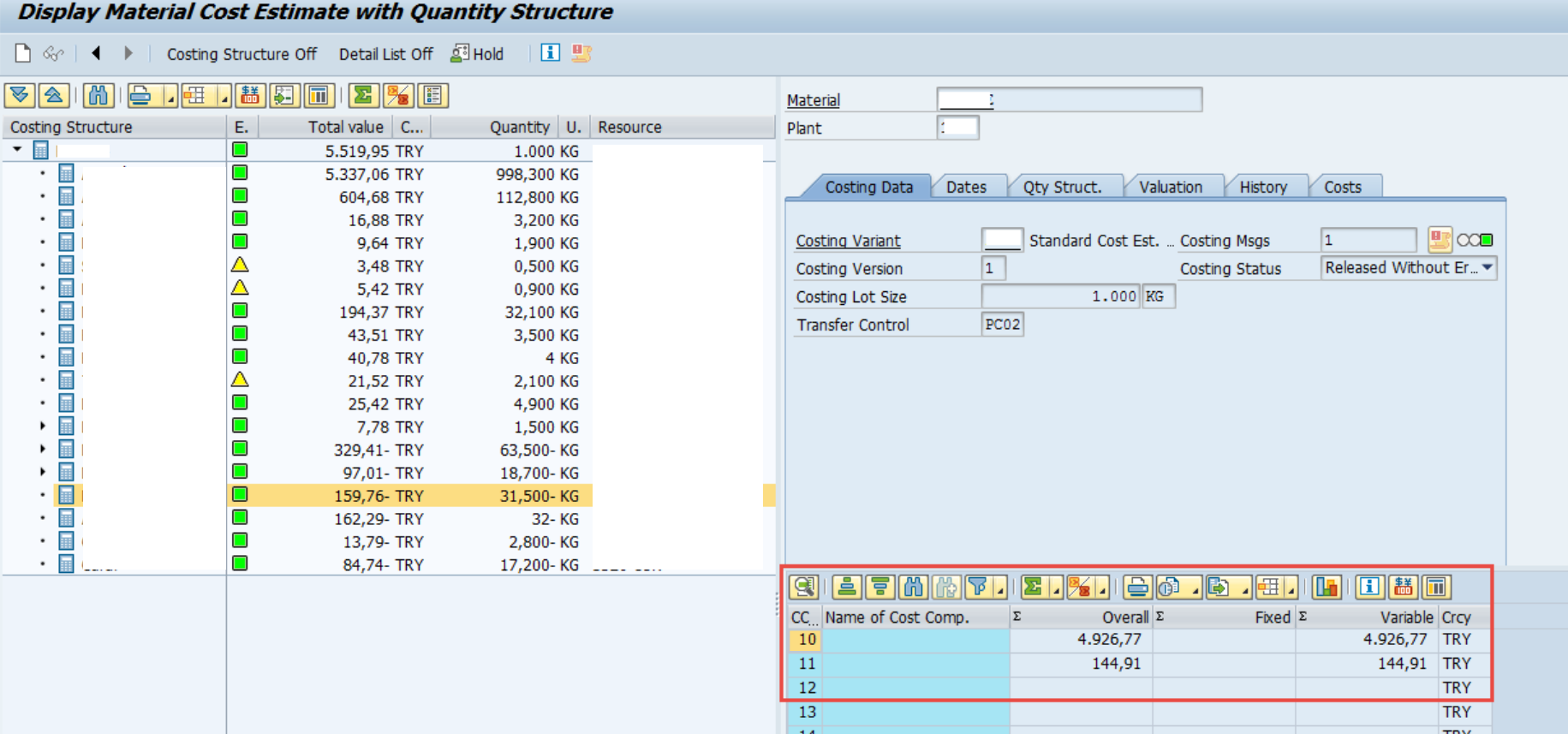Expand all nodes in costing structure tree
This screenshot has width=1568, height=734.
point(20,95)
